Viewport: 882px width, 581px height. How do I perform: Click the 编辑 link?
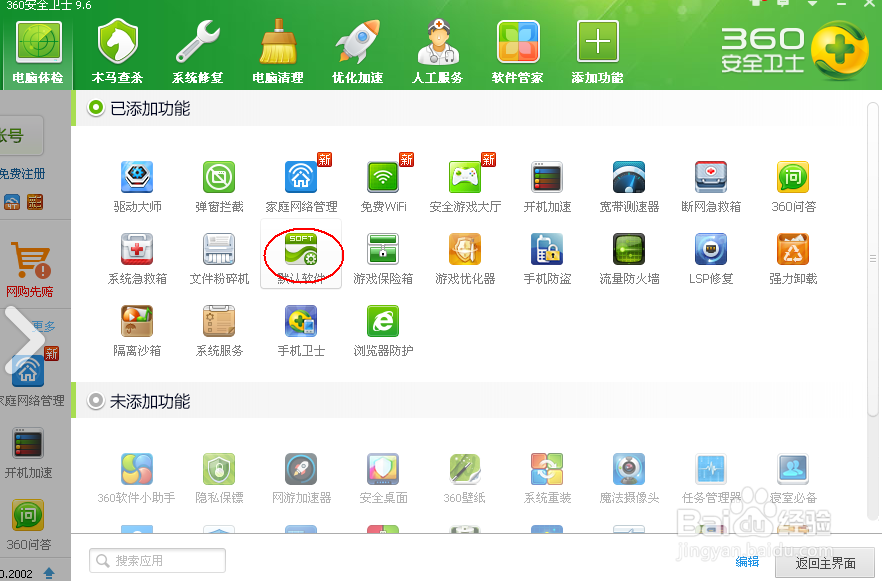tap(747, 561)
